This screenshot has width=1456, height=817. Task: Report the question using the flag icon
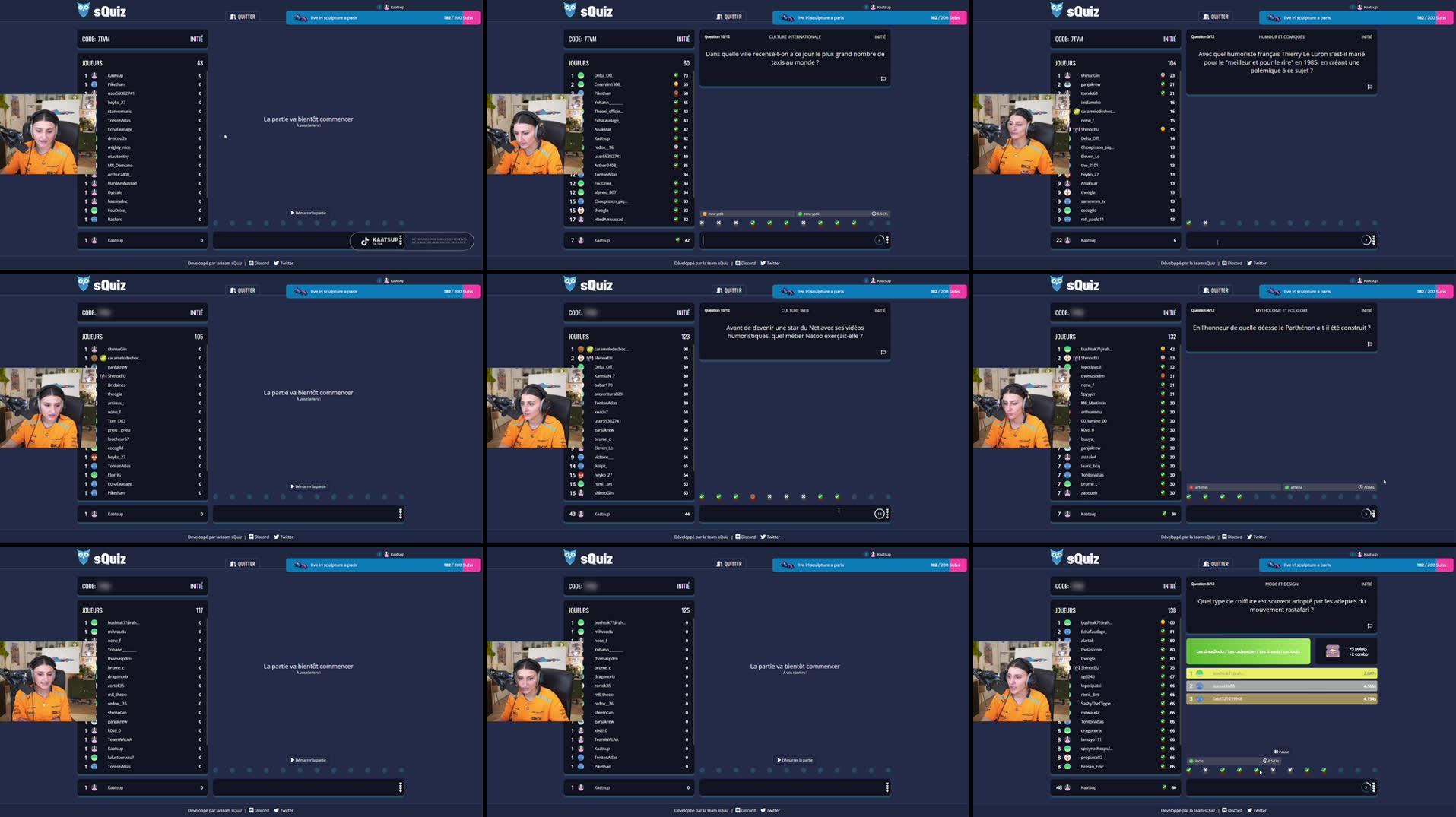(881, 78)
